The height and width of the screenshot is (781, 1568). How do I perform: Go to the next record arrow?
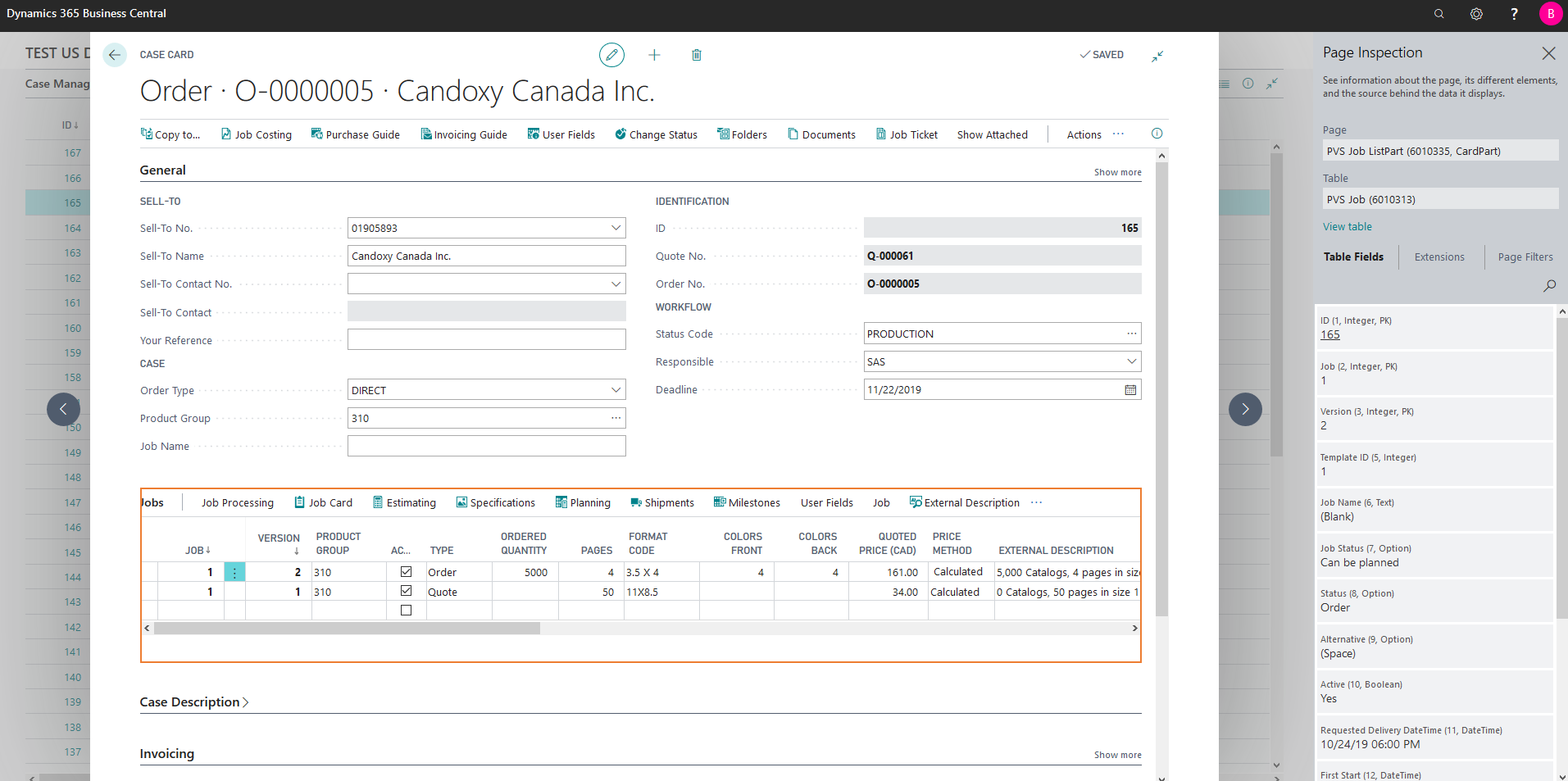(x=1245, y=409)
